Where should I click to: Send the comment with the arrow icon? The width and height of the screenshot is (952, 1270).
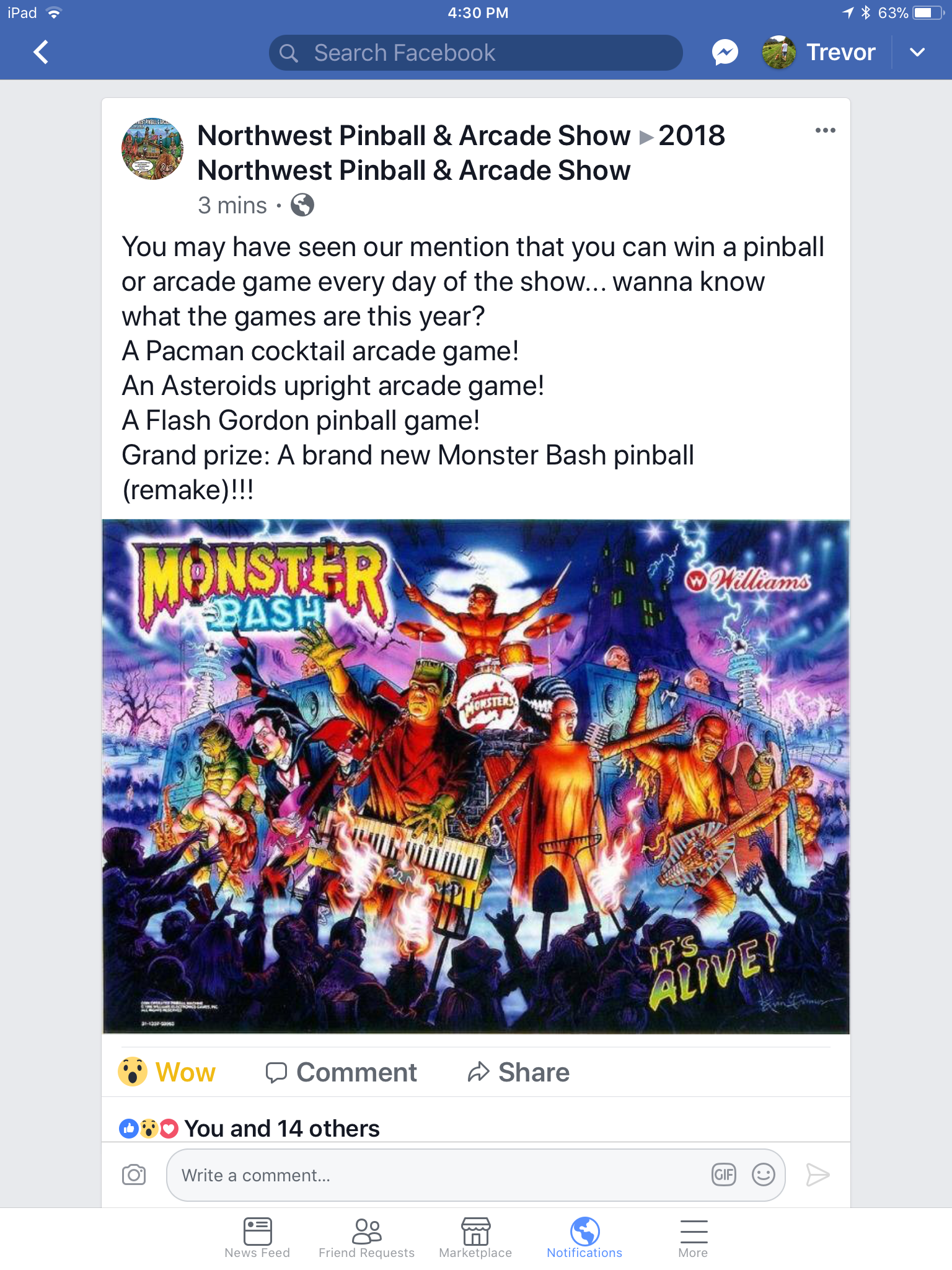[x=818, y=1175]
